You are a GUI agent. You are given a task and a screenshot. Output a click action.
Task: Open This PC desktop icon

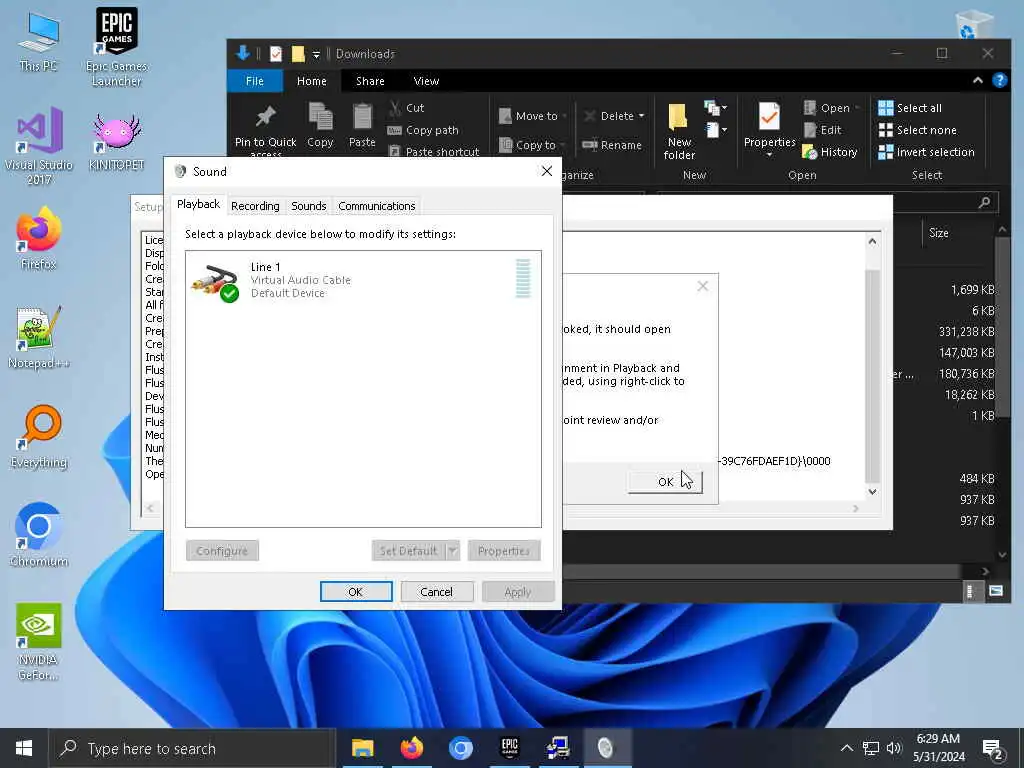click(38, 40)
